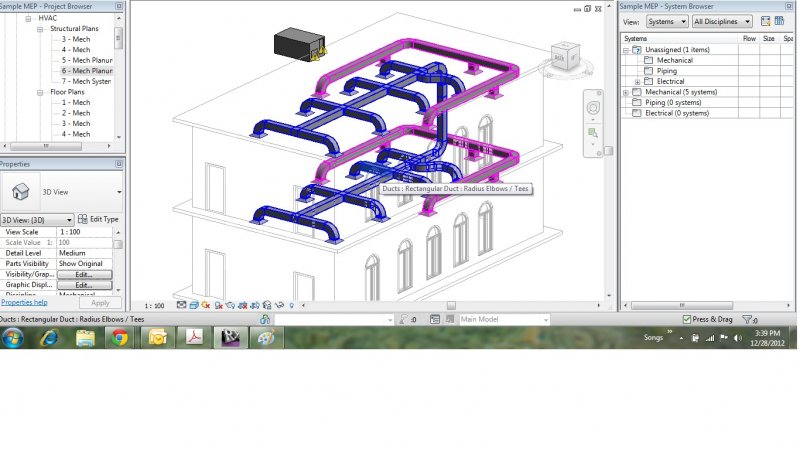Click the selection filter funnel icon
The height and width of the screenshot is (450, 800).
(749, 320)
